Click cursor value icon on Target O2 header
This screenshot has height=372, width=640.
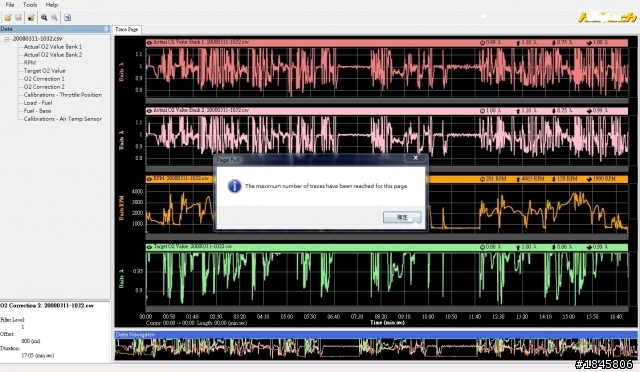[482, 247]
